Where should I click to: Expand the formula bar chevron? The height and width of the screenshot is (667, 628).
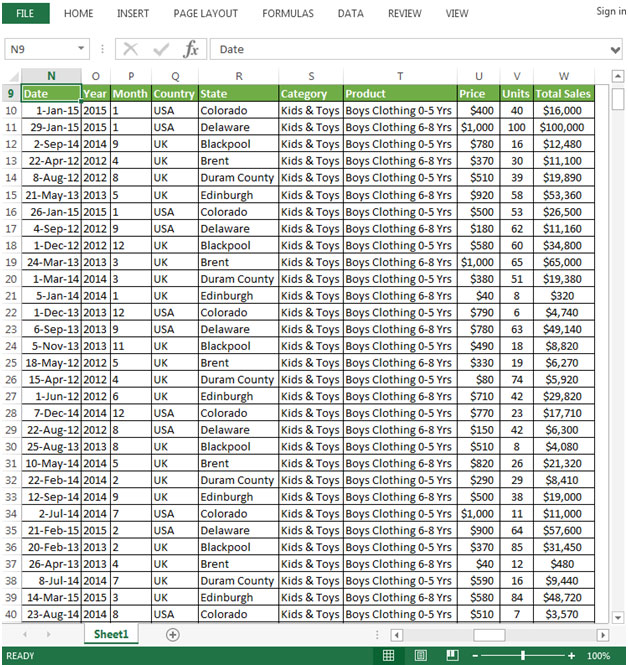click(615, 50)
